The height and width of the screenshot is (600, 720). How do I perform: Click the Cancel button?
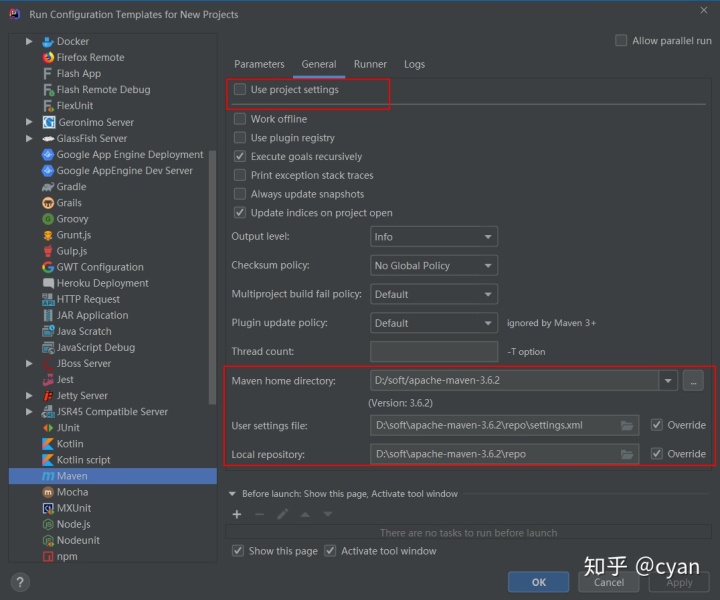pos(609,582)
